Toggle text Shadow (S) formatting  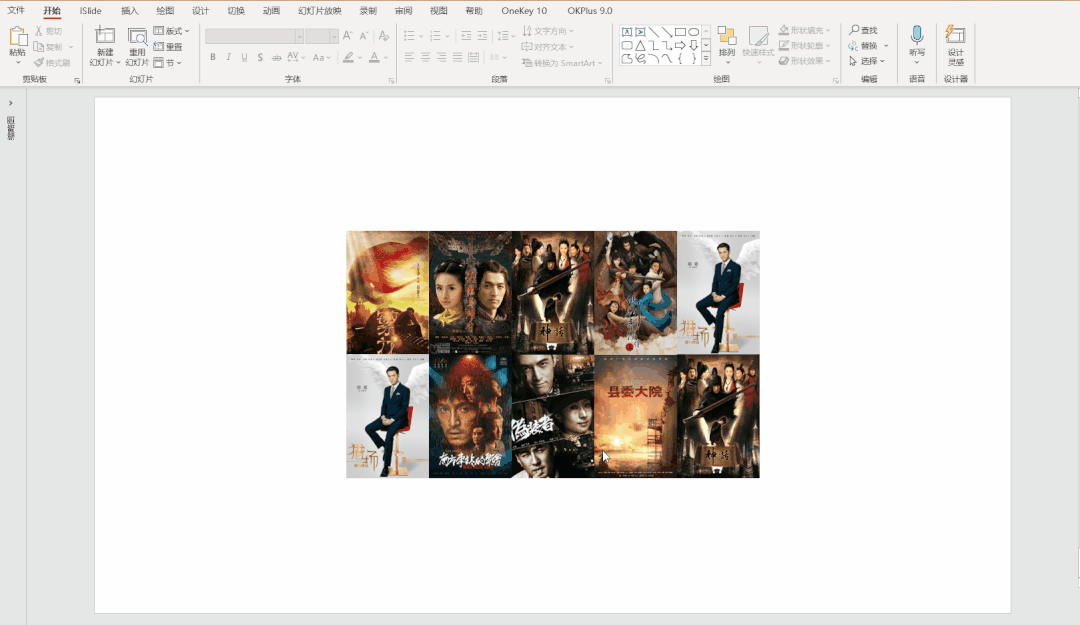[260, 57]
